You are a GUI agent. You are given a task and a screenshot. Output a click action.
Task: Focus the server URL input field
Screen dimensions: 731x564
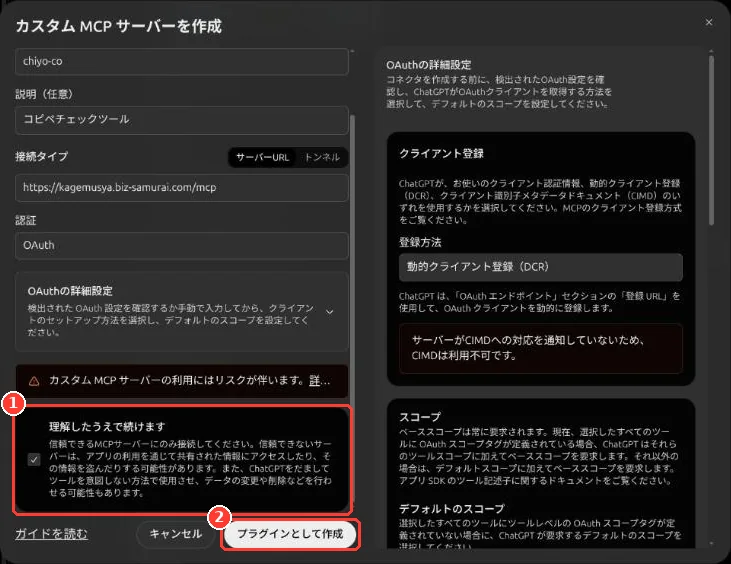coord(182,188)
